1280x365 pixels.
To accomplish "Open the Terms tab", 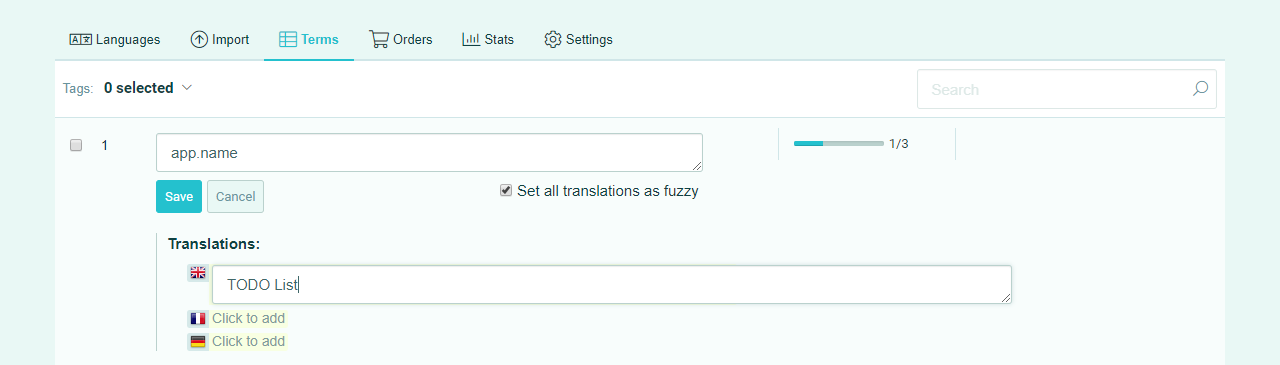I will [309, 40].
